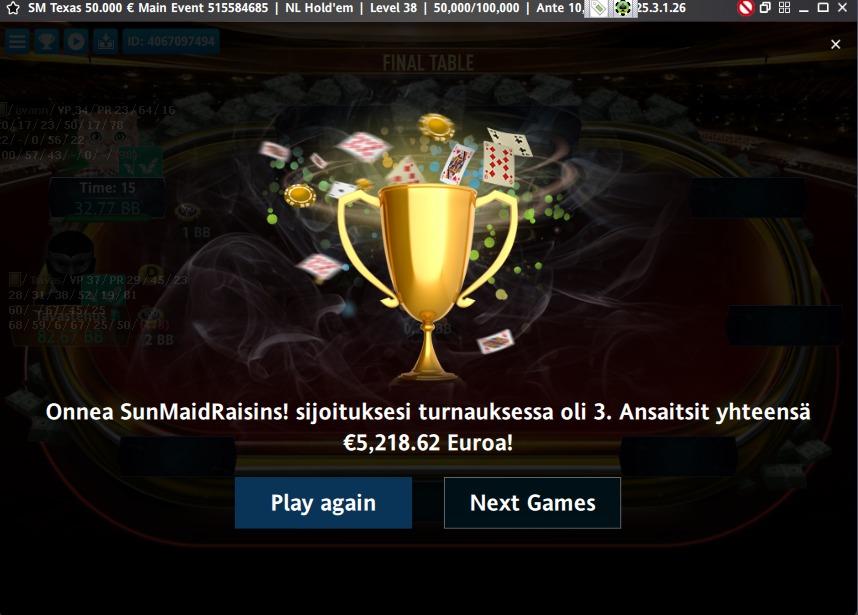Click the congratulations SunMaidRaisins message text

point(428,427)
